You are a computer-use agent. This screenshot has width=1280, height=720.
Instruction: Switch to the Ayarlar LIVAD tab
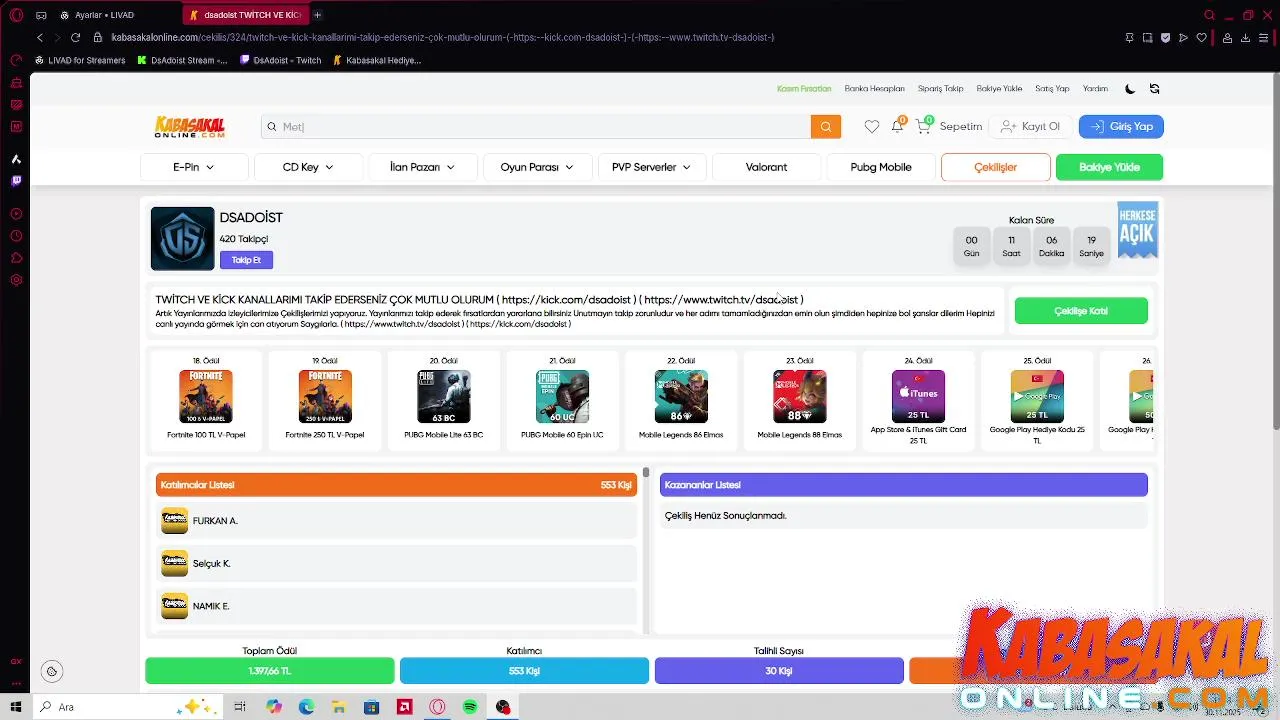pyautogui.click(x=105, y=15)
